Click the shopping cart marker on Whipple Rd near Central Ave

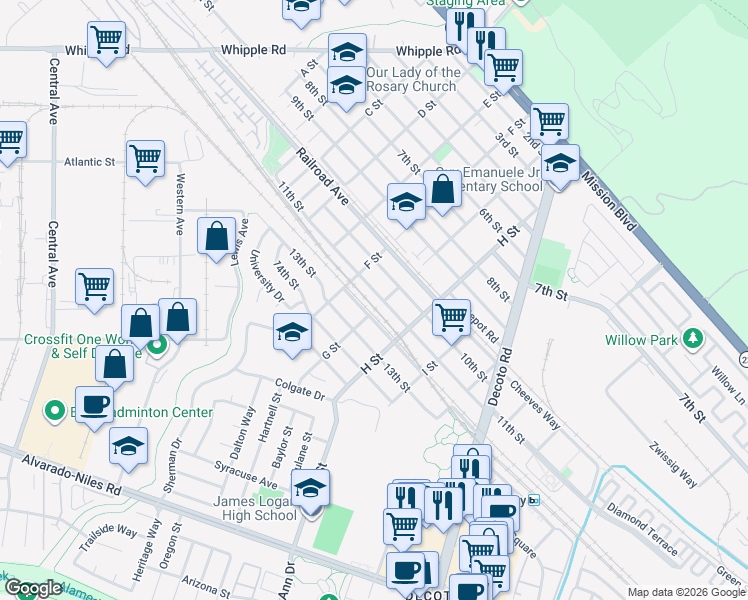[107, 40]
